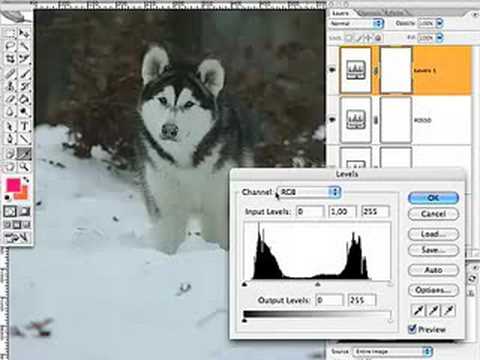The image size is (480, 360).
Task: Toggle lock position
Action: (368, 38)
